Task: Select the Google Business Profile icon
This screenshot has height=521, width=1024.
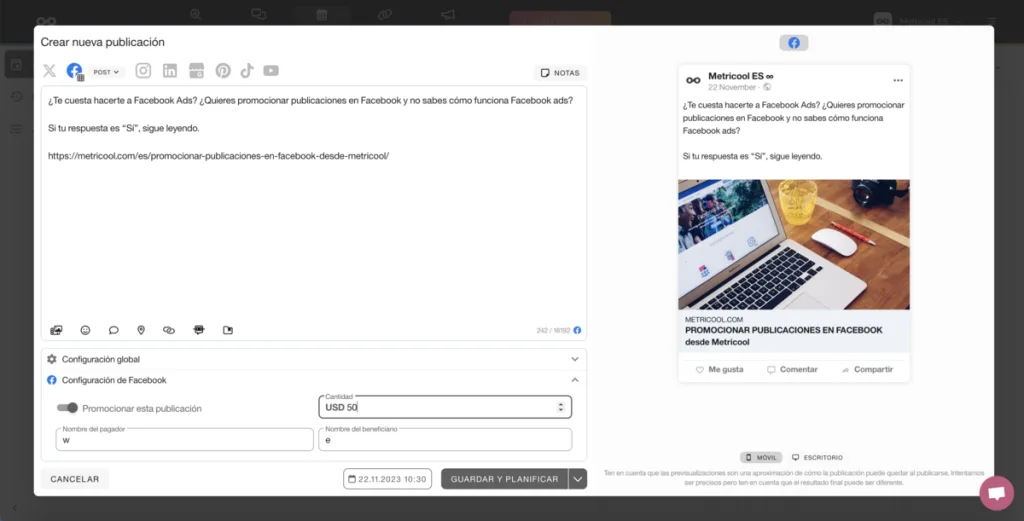Action: click(197, 71)
